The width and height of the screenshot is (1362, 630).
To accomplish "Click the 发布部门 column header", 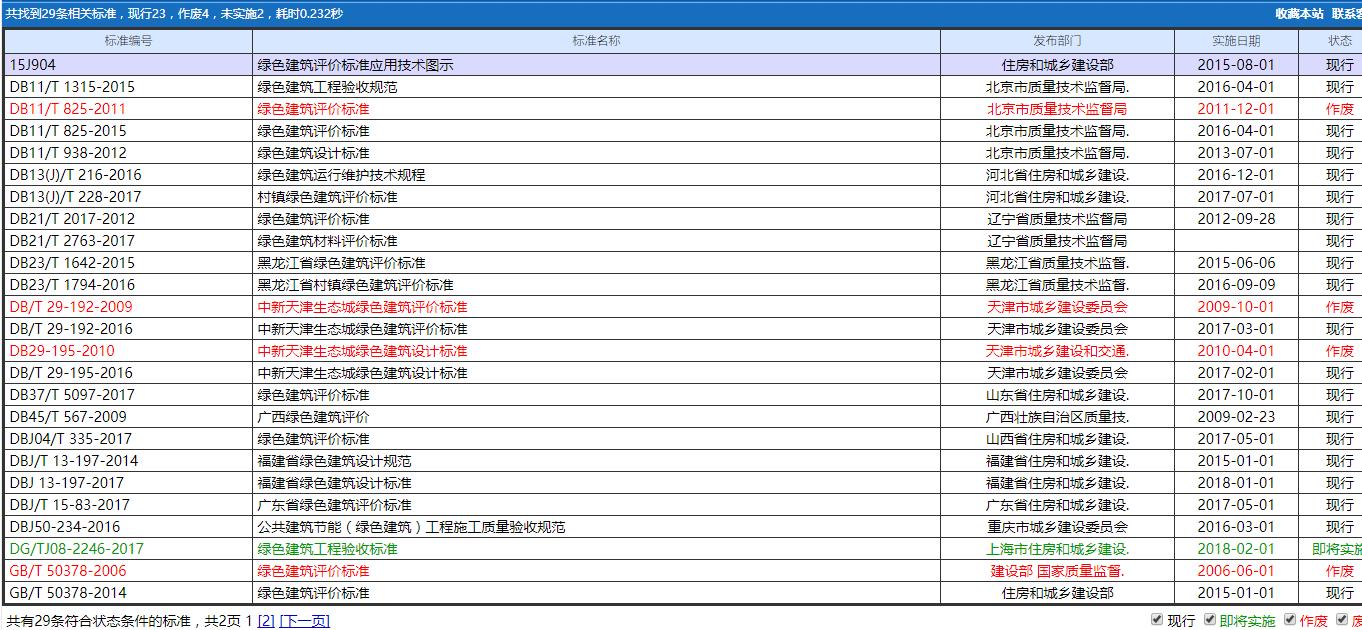I will [1055, 41].
